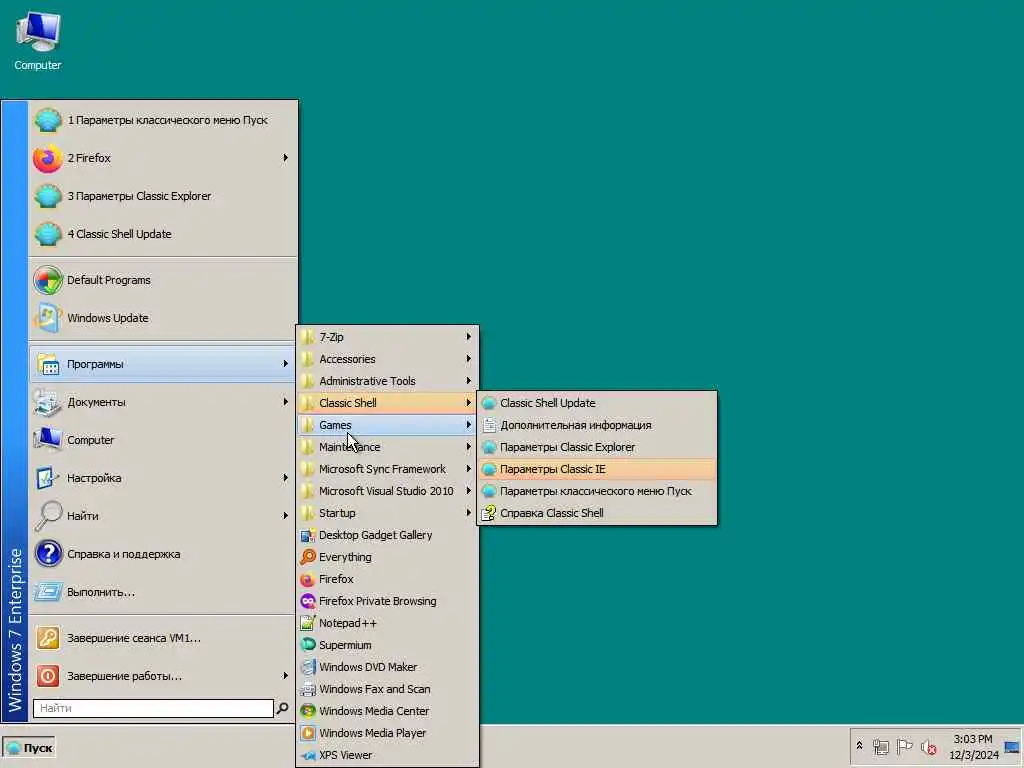
Task: Click the Дополнительная информация document icon
Action: (488, 425)
